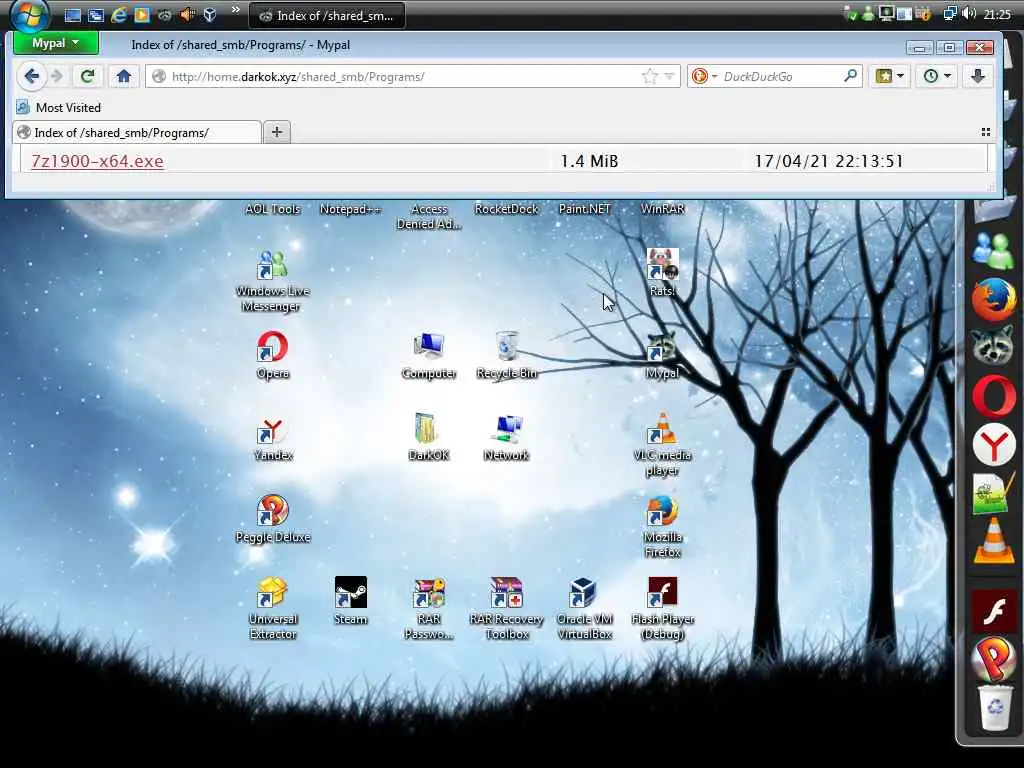Launch VirtualBox cube icon in quick launch
This screenshot has width=1024, height=768.
[210, 15]
